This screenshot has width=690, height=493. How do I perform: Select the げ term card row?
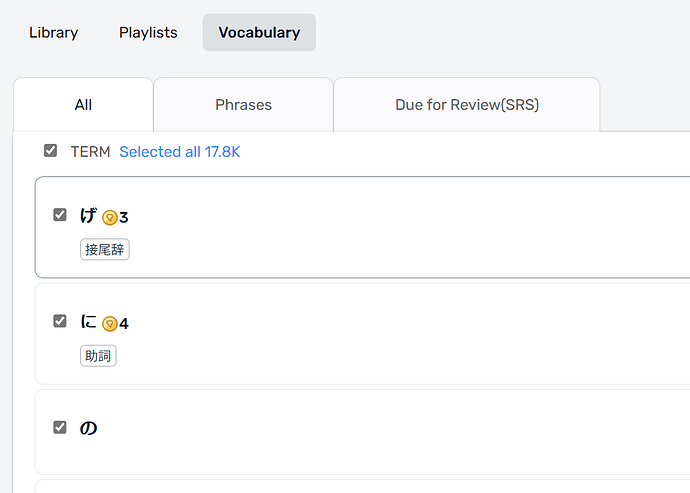coord(400,227)
